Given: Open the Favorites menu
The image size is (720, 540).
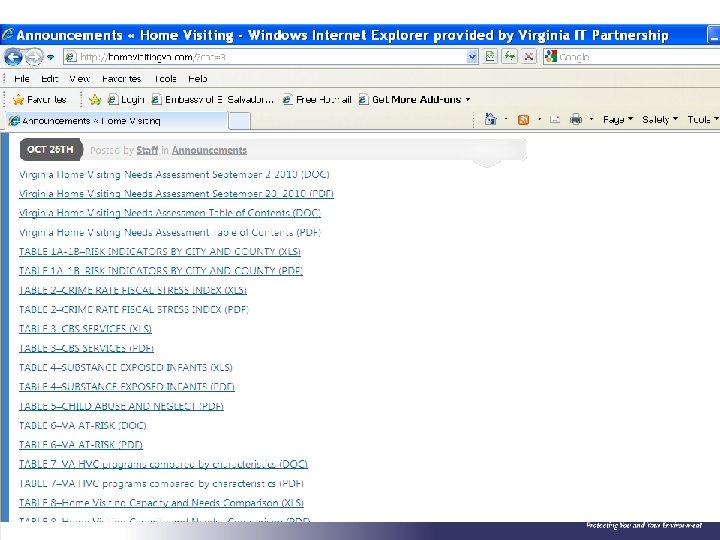Looking at the screenshot, I should coord(121,79).
